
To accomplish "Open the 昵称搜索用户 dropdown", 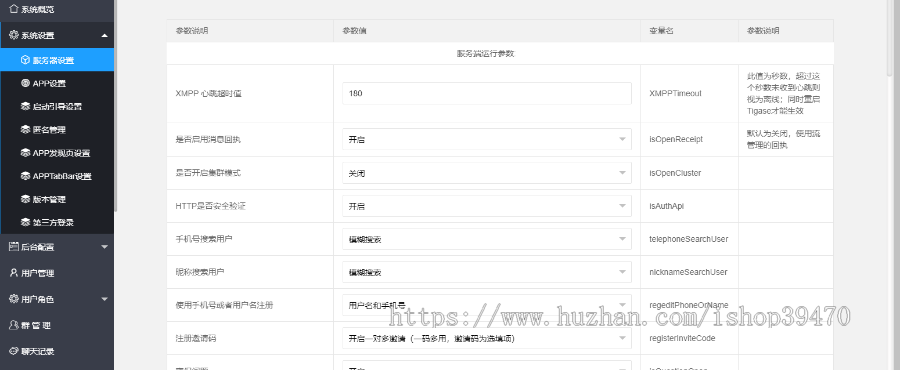I will click(x=487, y=272).
